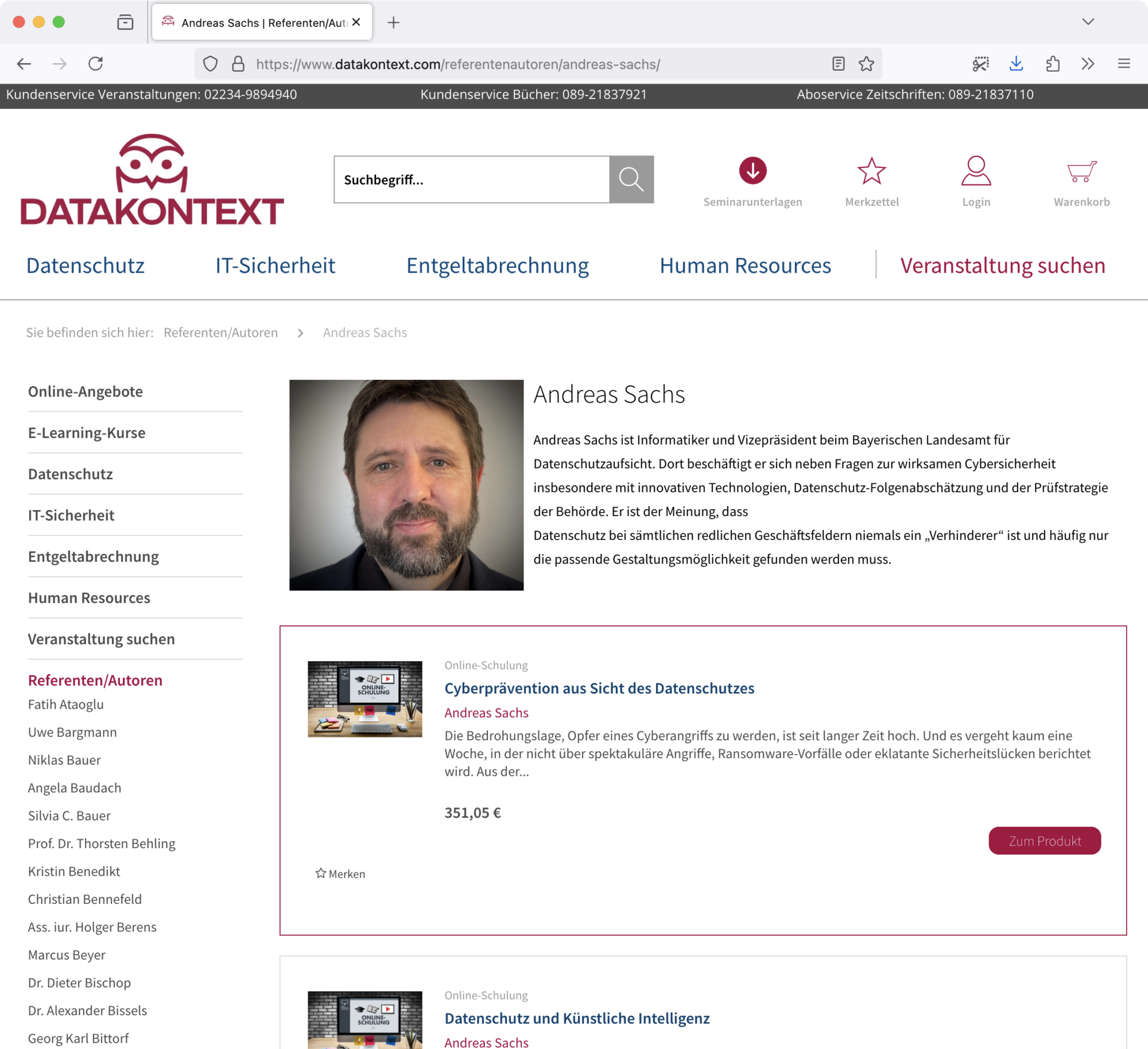
Task: Open the Warenkorb shopping cart
Action: [1081, 171]
